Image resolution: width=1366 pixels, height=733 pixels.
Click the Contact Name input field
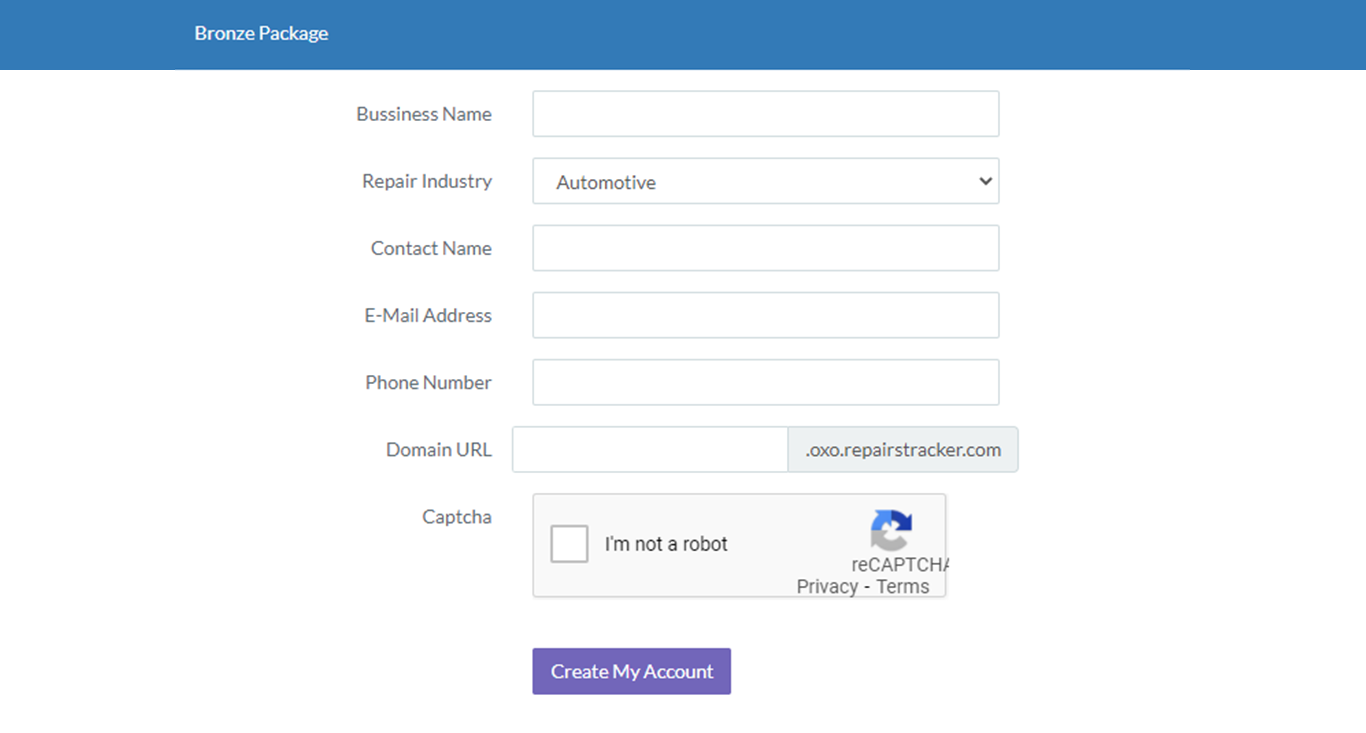pos(765,248)
